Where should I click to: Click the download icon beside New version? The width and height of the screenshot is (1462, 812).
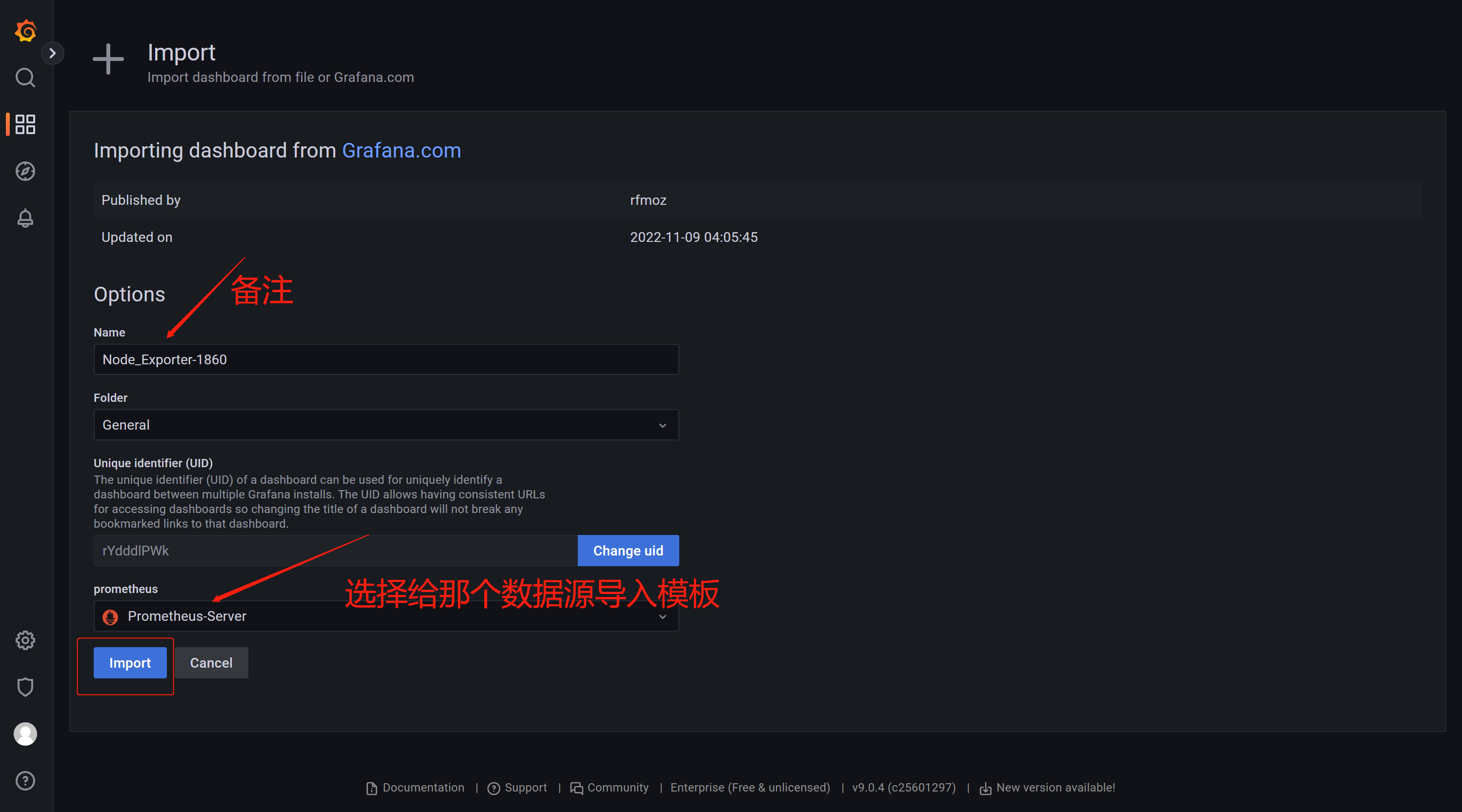pos(986,789)
